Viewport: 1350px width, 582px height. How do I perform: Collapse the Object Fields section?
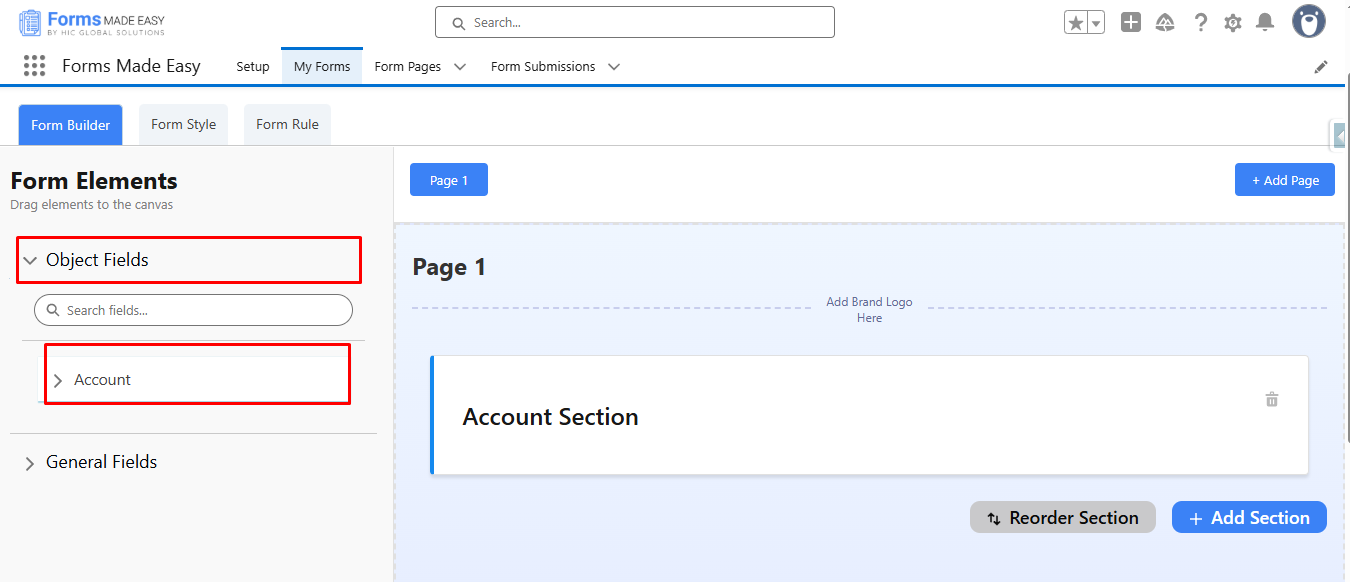(30, 260)
